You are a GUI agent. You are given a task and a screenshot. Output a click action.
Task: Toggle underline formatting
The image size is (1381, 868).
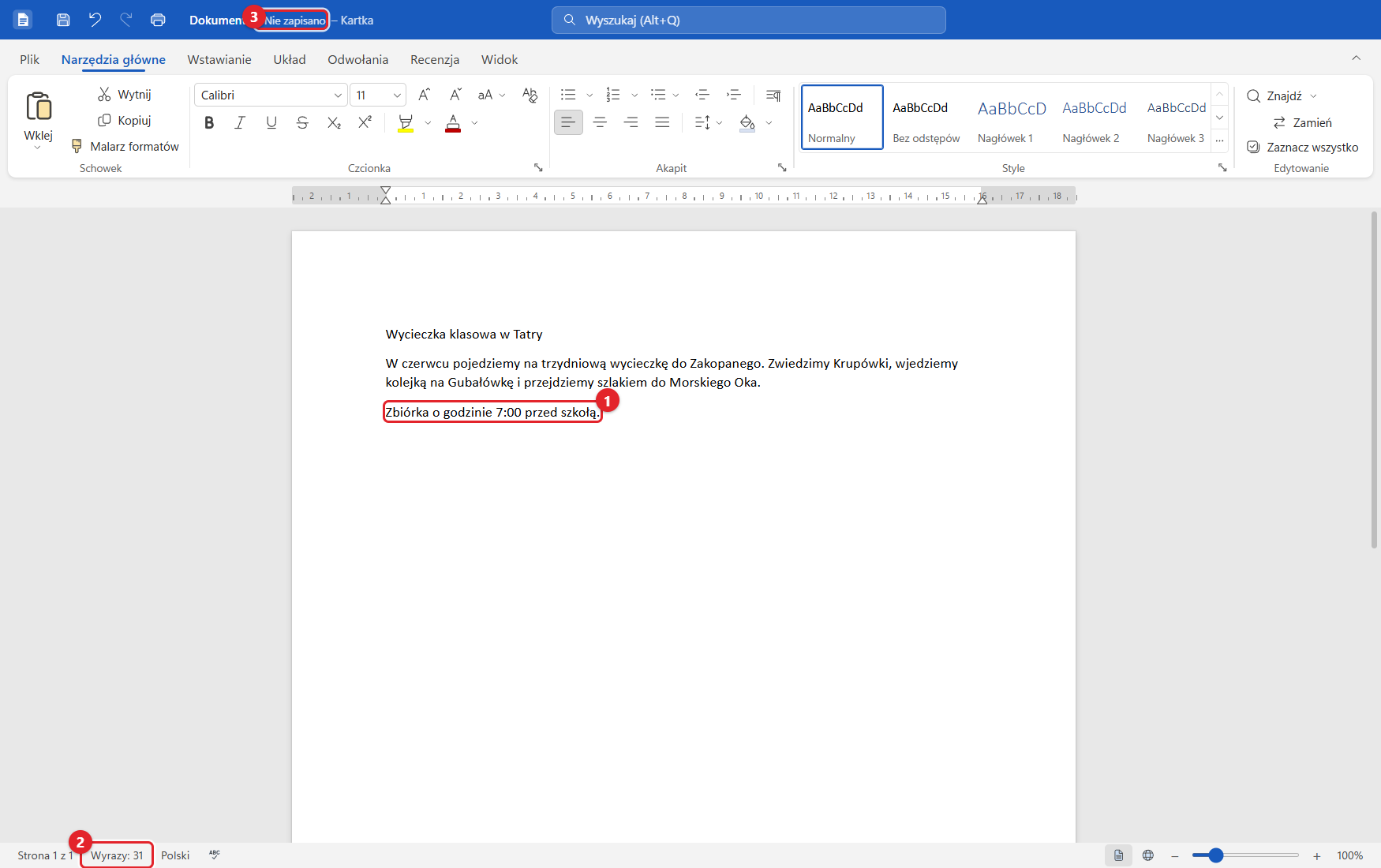point(271,123)
